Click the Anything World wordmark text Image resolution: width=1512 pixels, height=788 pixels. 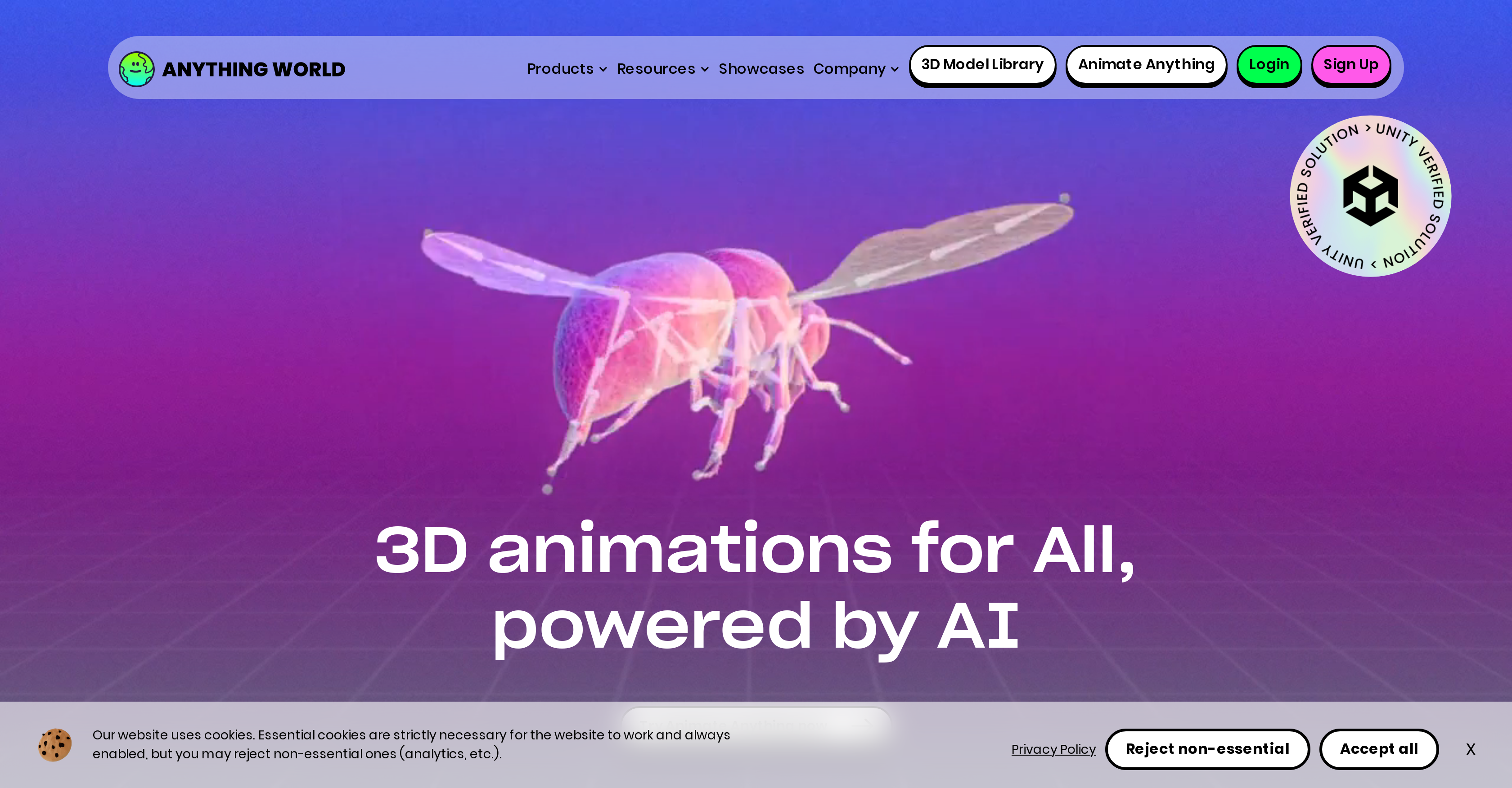coord(253,69)
